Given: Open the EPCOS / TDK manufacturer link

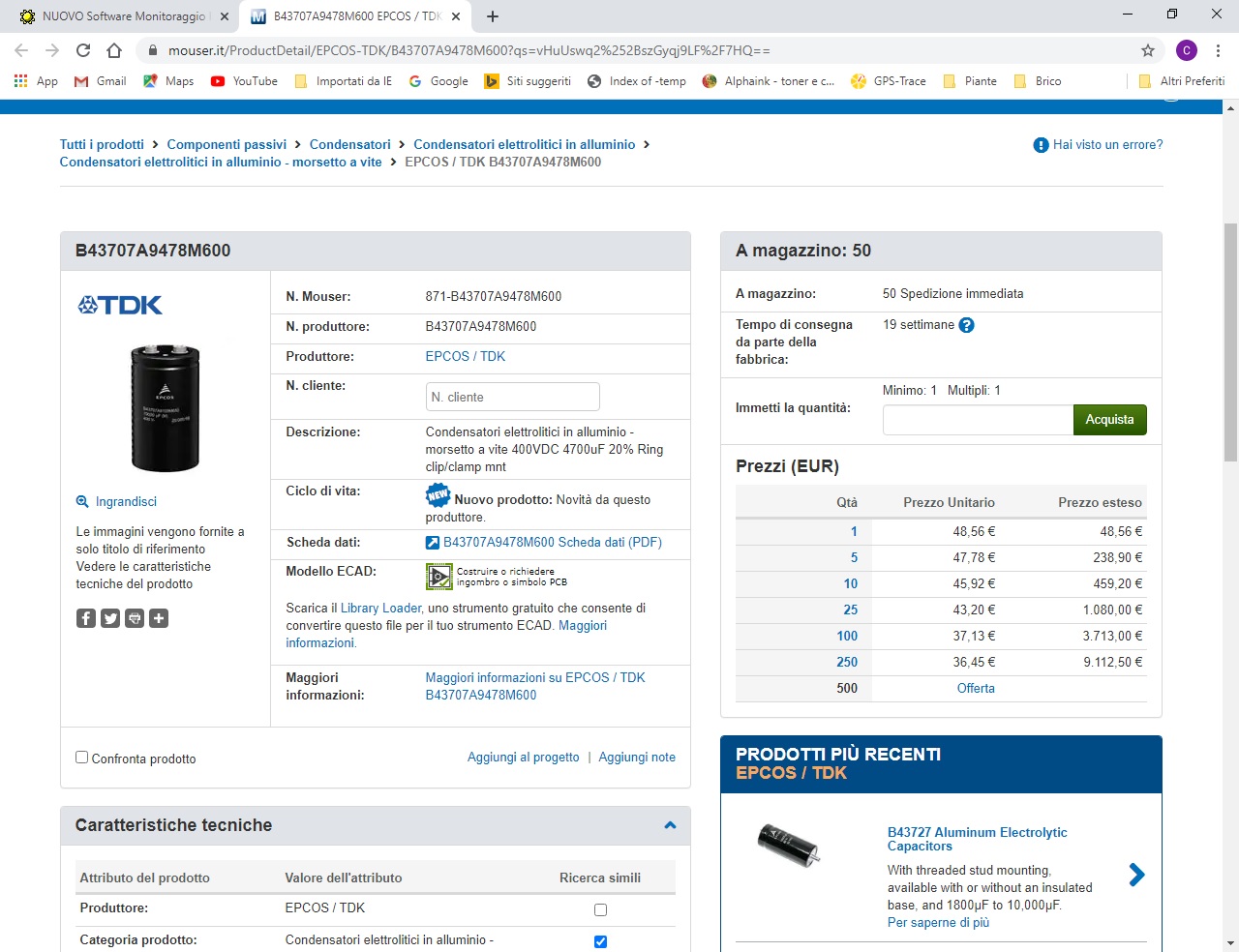Looking at the screenshot, I should (466, 356).
